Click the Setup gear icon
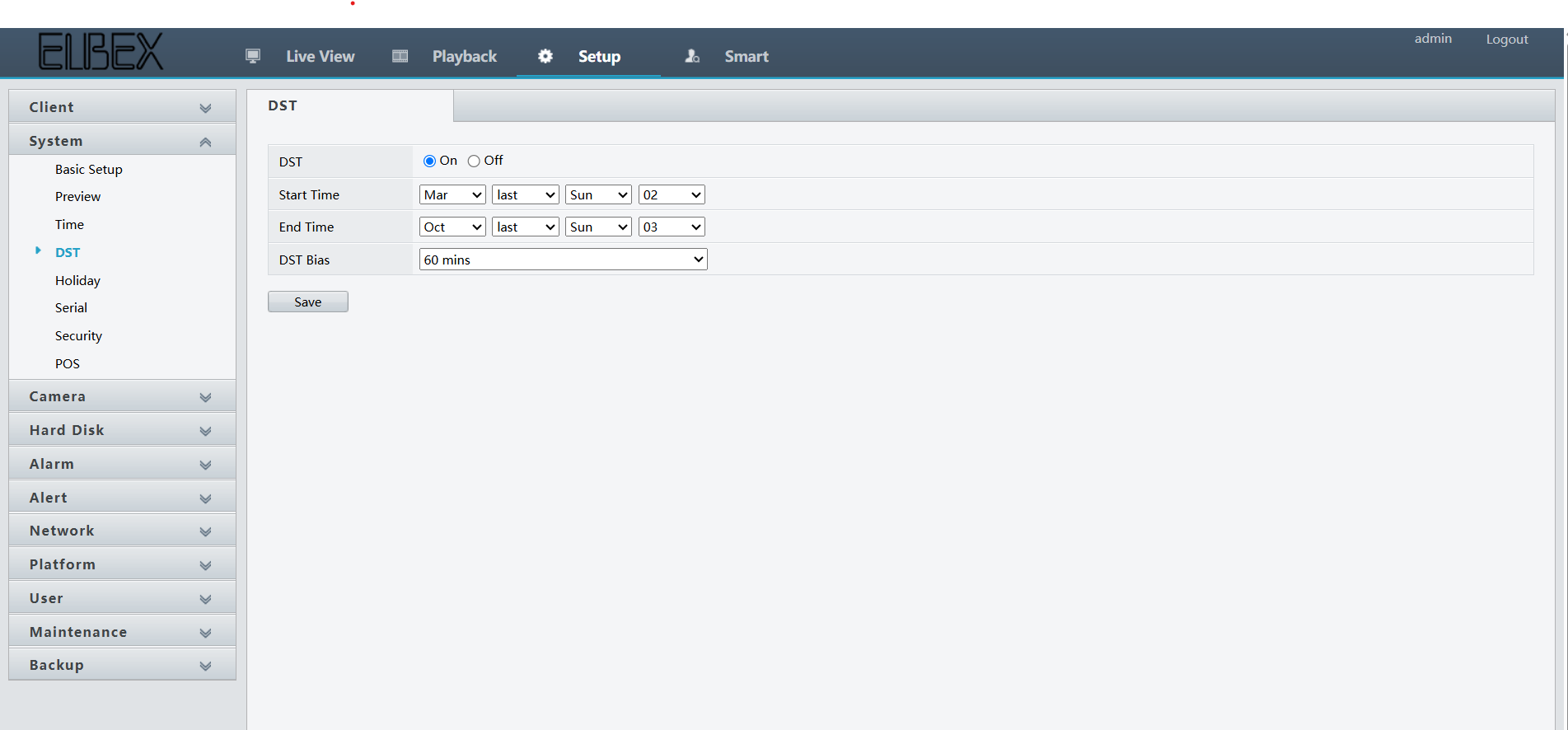1568x730 pixels. pos(545,56)
